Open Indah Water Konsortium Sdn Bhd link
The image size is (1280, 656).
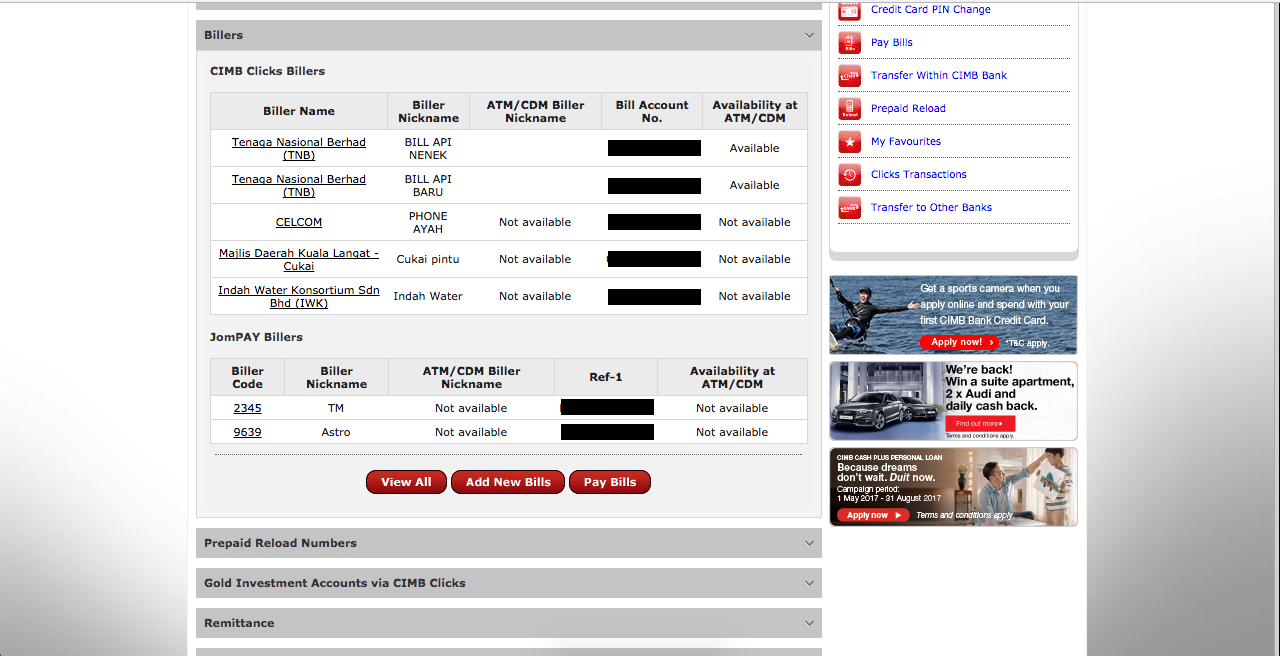coord(299,296)
